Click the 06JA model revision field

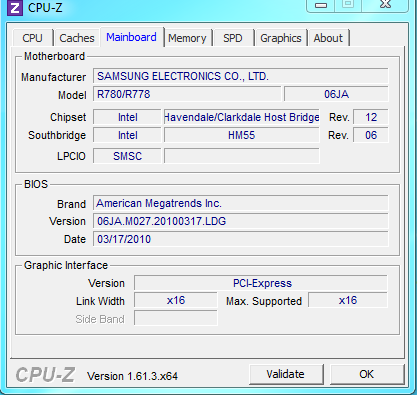point(336,94)
